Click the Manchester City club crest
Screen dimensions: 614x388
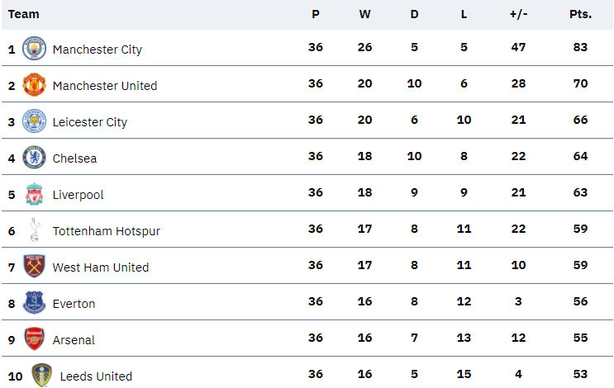[x=34, y=48]
